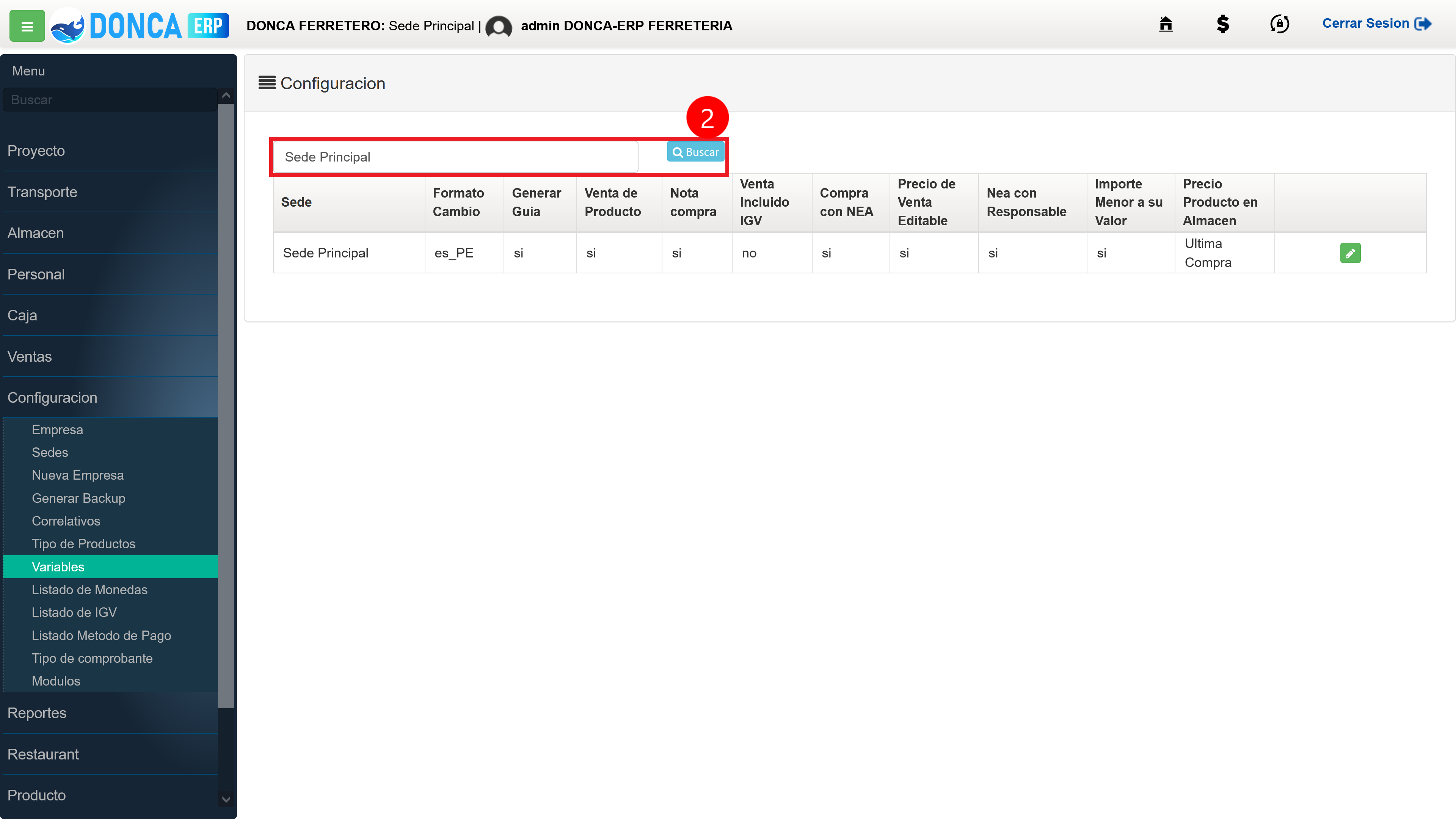Viewport: 1456px width, 819px height.
Task: Click the Compra con NEA header
Action: [x=850, y=202]
